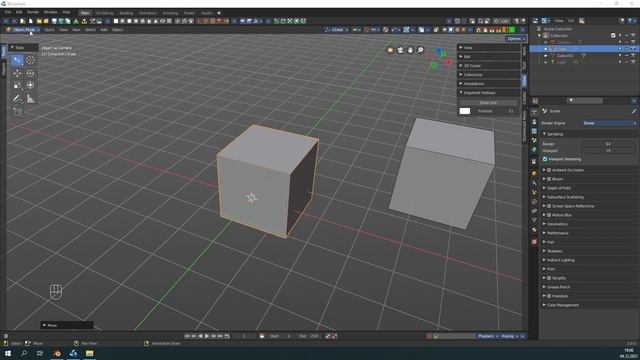
Task: Open the Keying popover button
Action: point(509,336)
